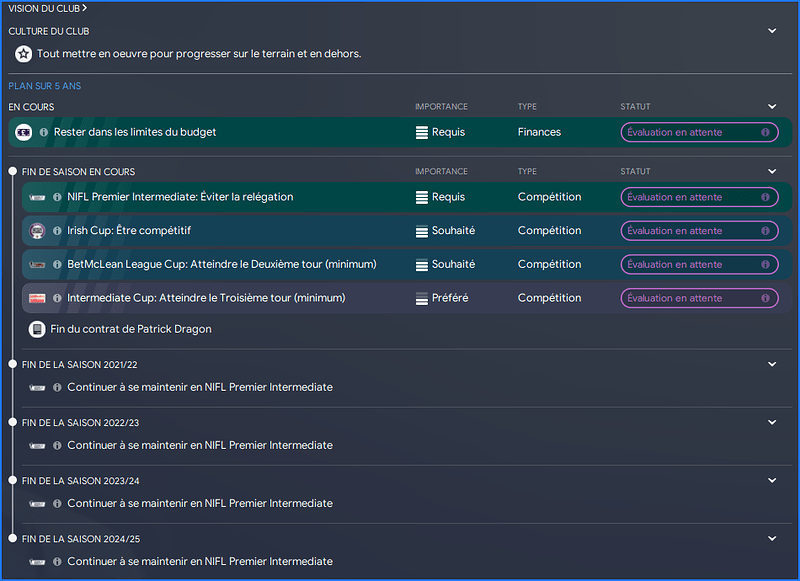Select 2024/25 Continuer à se maintenir objective
Viewport: 800px width, 581px height.
200,562
